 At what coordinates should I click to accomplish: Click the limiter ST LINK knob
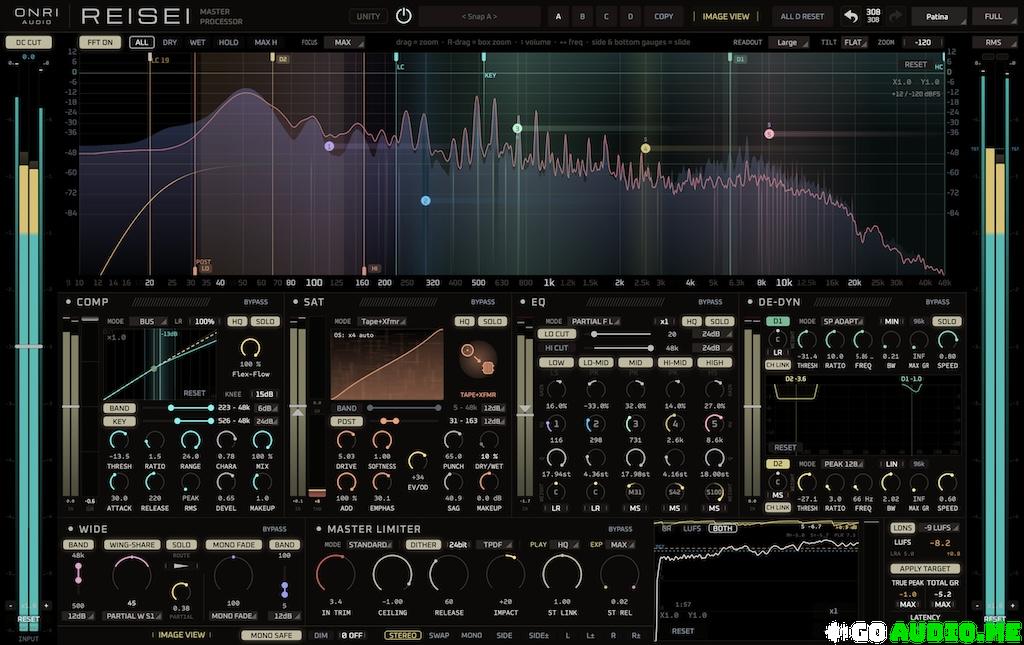[x=562, y=575]
